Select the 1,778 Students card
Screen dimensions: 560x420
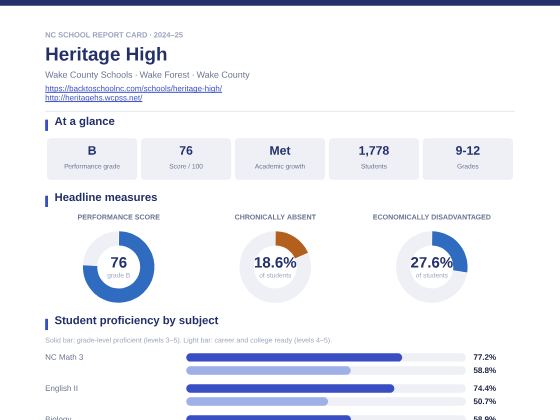(x=374, y=159)
